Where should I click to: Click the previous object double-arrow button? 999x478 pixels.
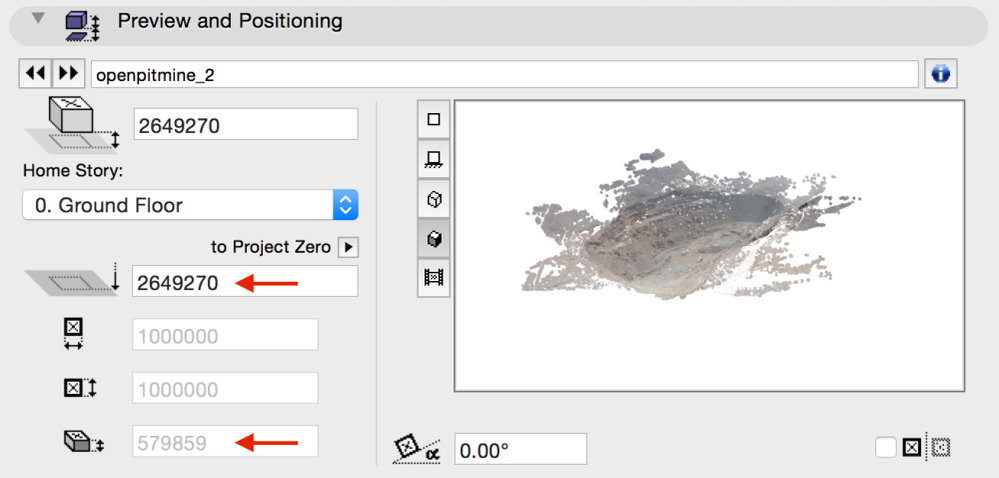coord(36,74)
